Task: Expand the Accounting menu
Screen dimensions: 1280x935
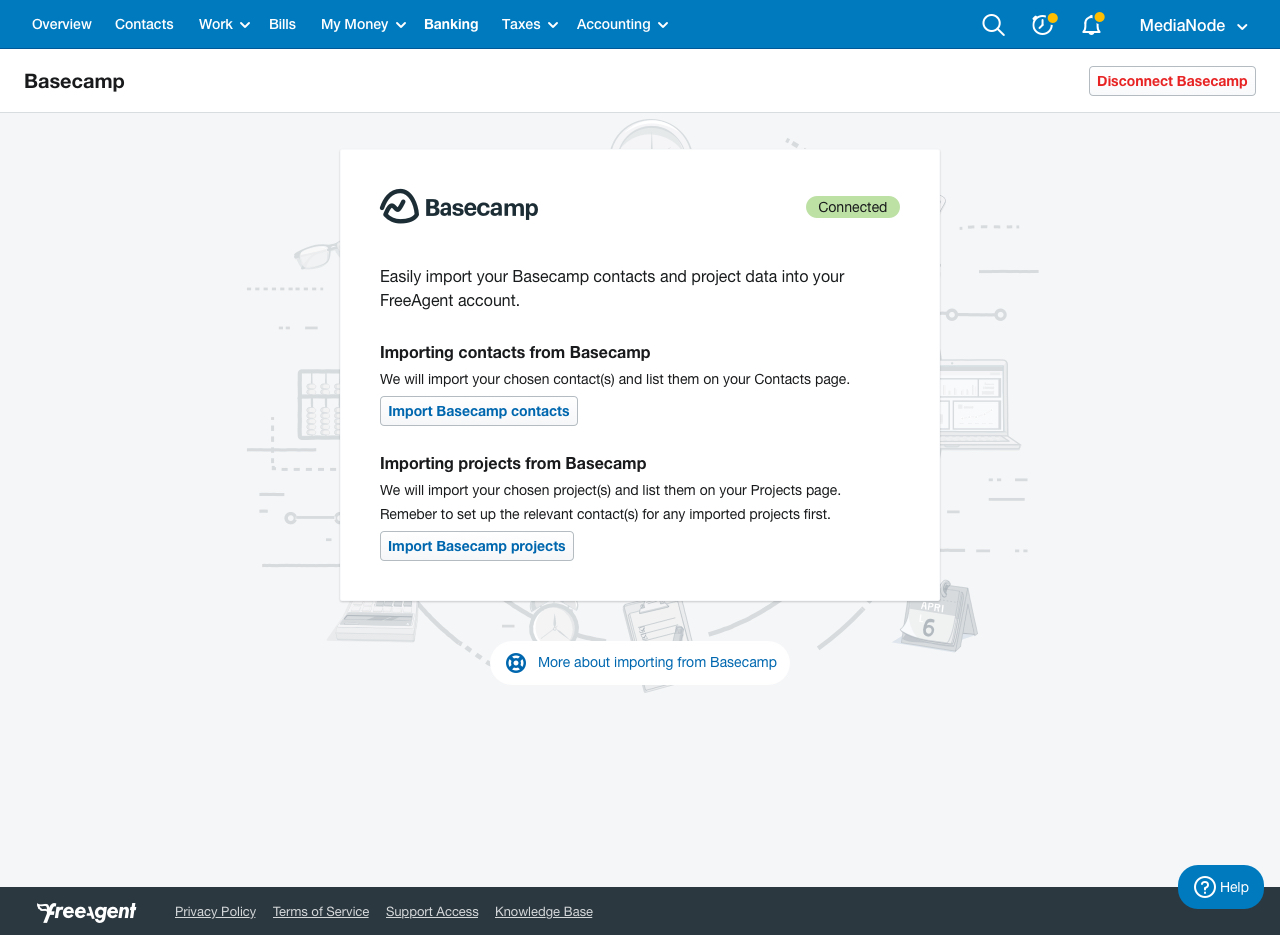Action: pyautogui.click(x=621, y=24)
